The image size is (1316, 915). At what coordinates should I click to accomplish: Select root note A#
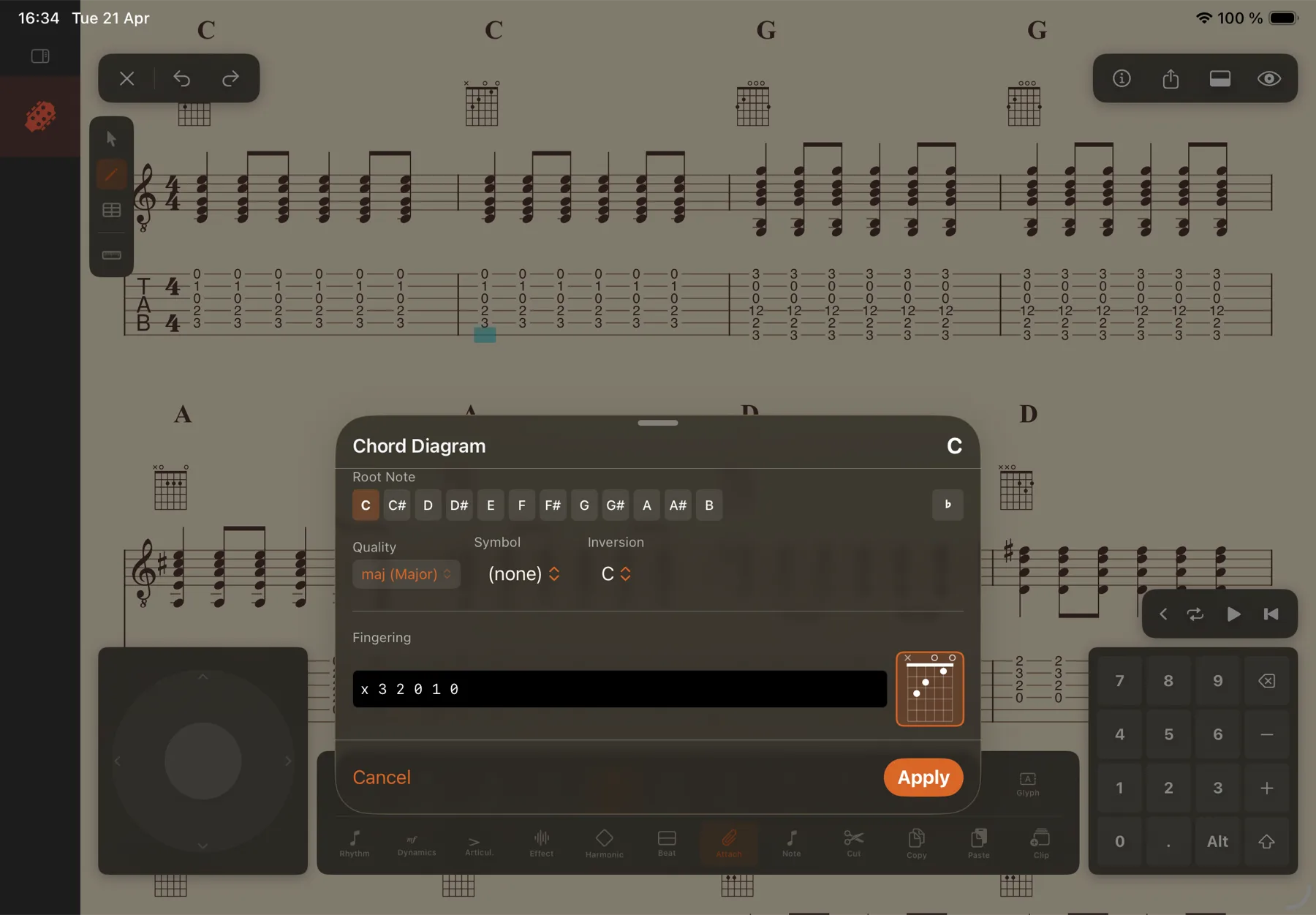pyautogui.click(x=678, y=505)
